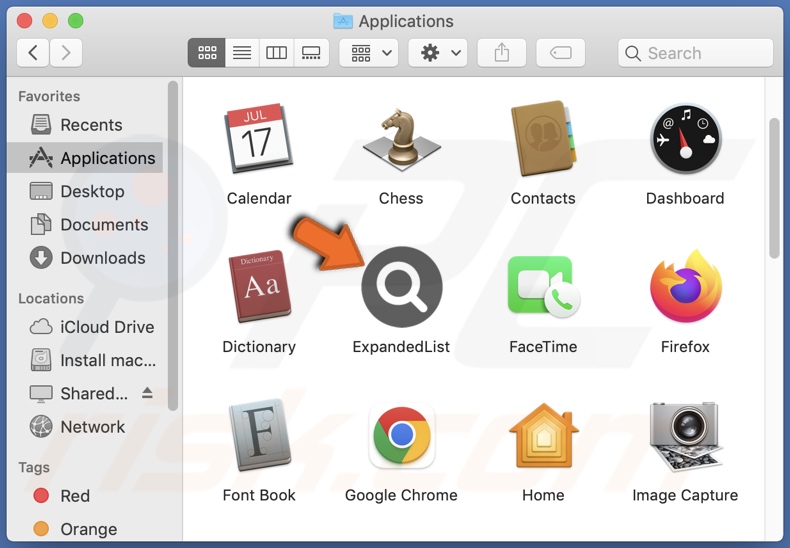Select the Contacts app icon
This screenshot has height=548, width=790.
[543, 139]
